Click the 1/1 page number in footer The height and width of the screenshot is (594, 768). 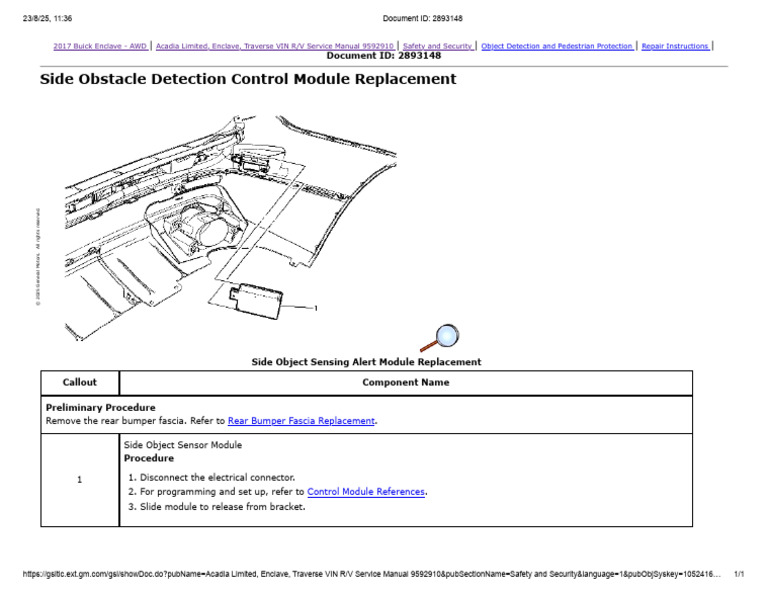tap(739, 574)
